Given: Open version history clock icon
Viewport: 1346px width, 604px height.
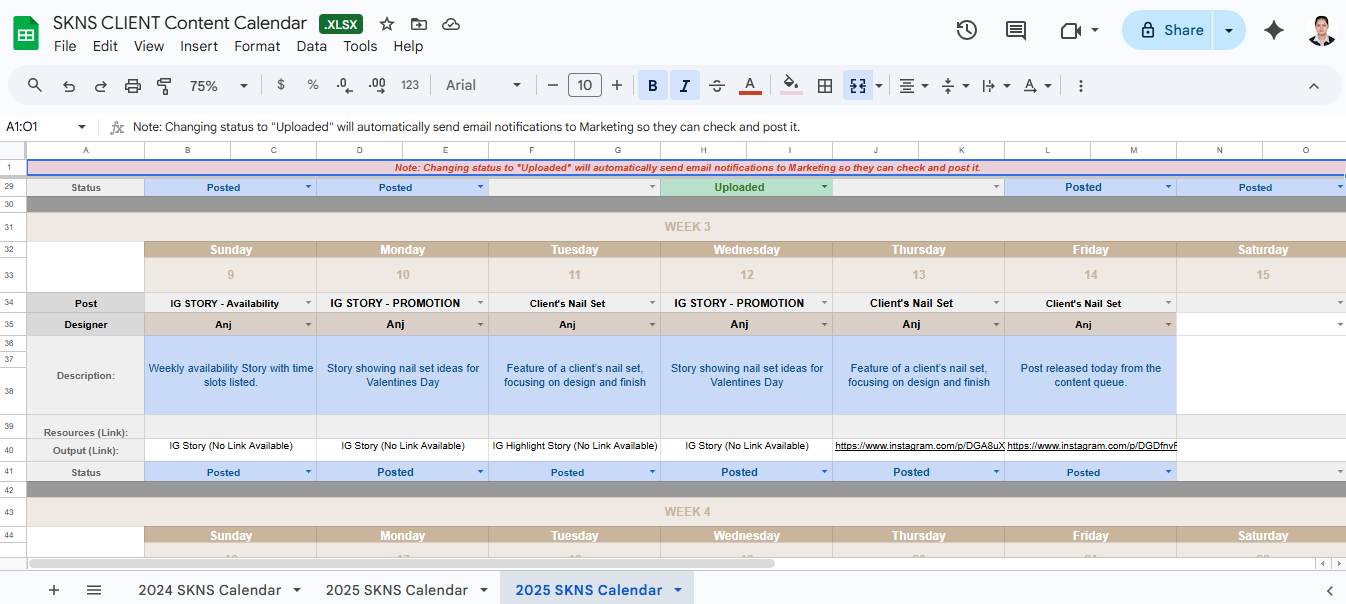Looking at the screenshot, I should pyautogui.click(x=966, y=30).
